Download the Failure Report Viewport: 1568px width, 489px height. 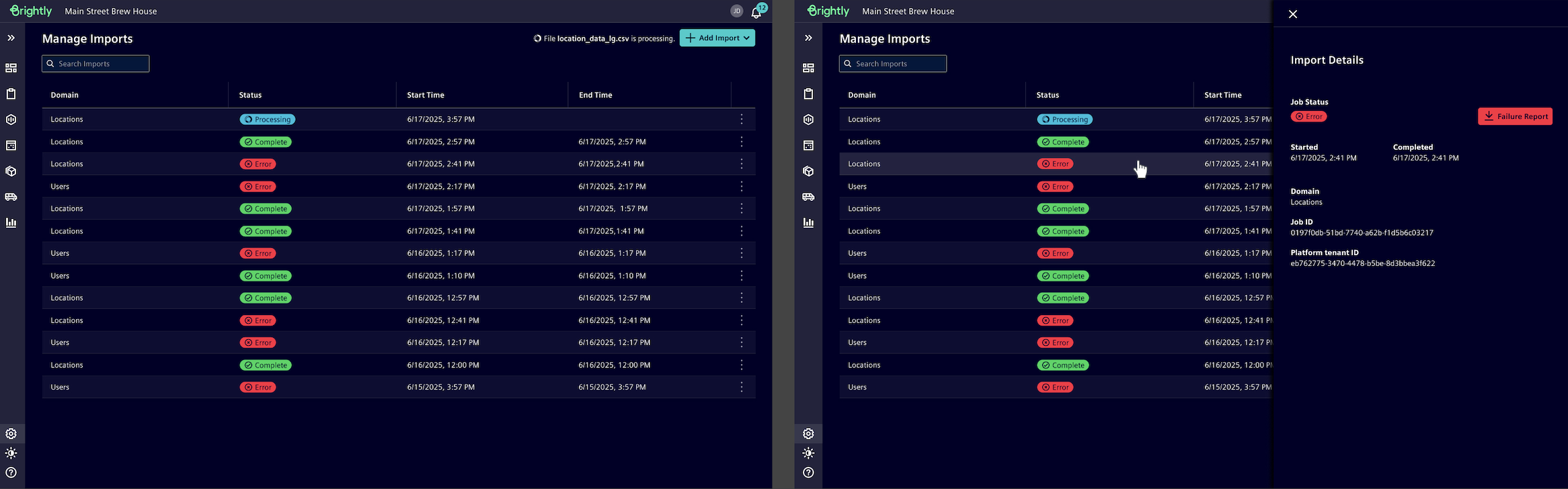click(x=1515, y=116)
